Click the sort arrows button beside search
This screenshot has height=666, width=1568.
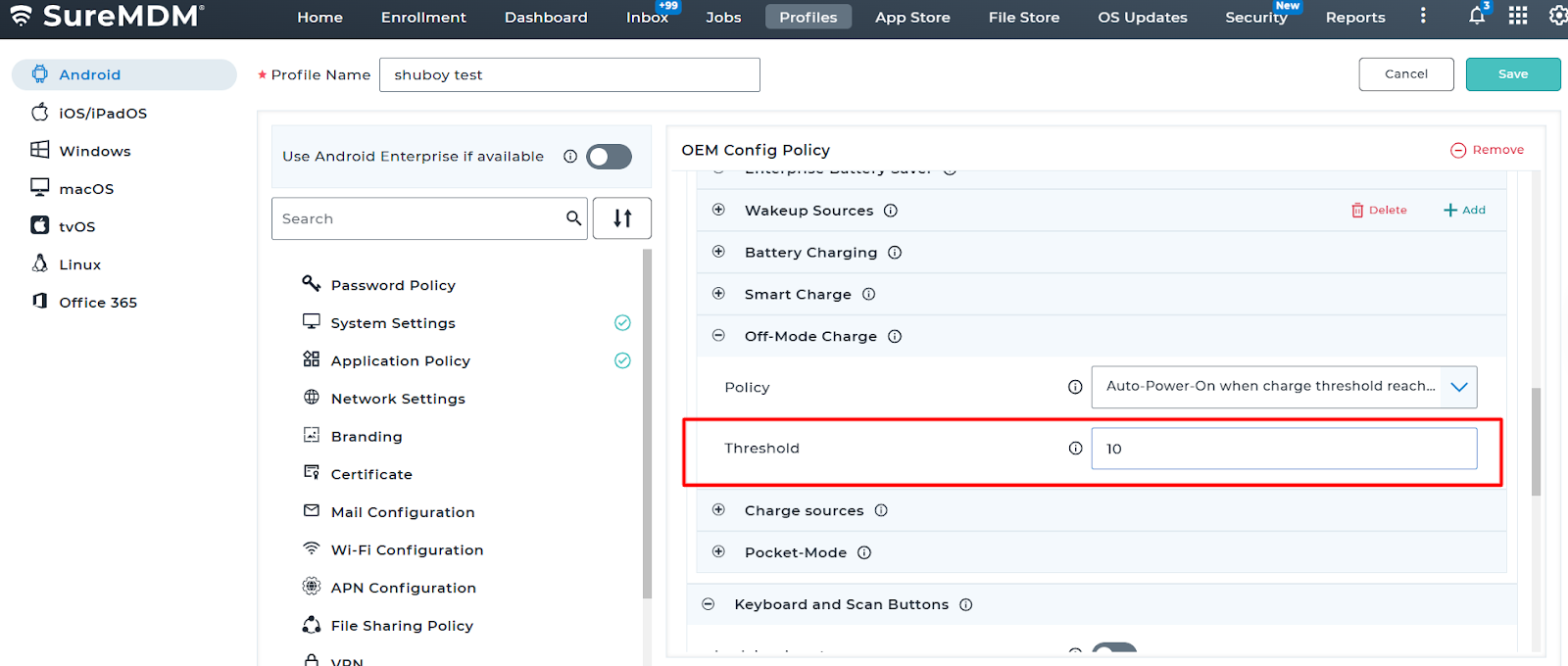(622, 218)
